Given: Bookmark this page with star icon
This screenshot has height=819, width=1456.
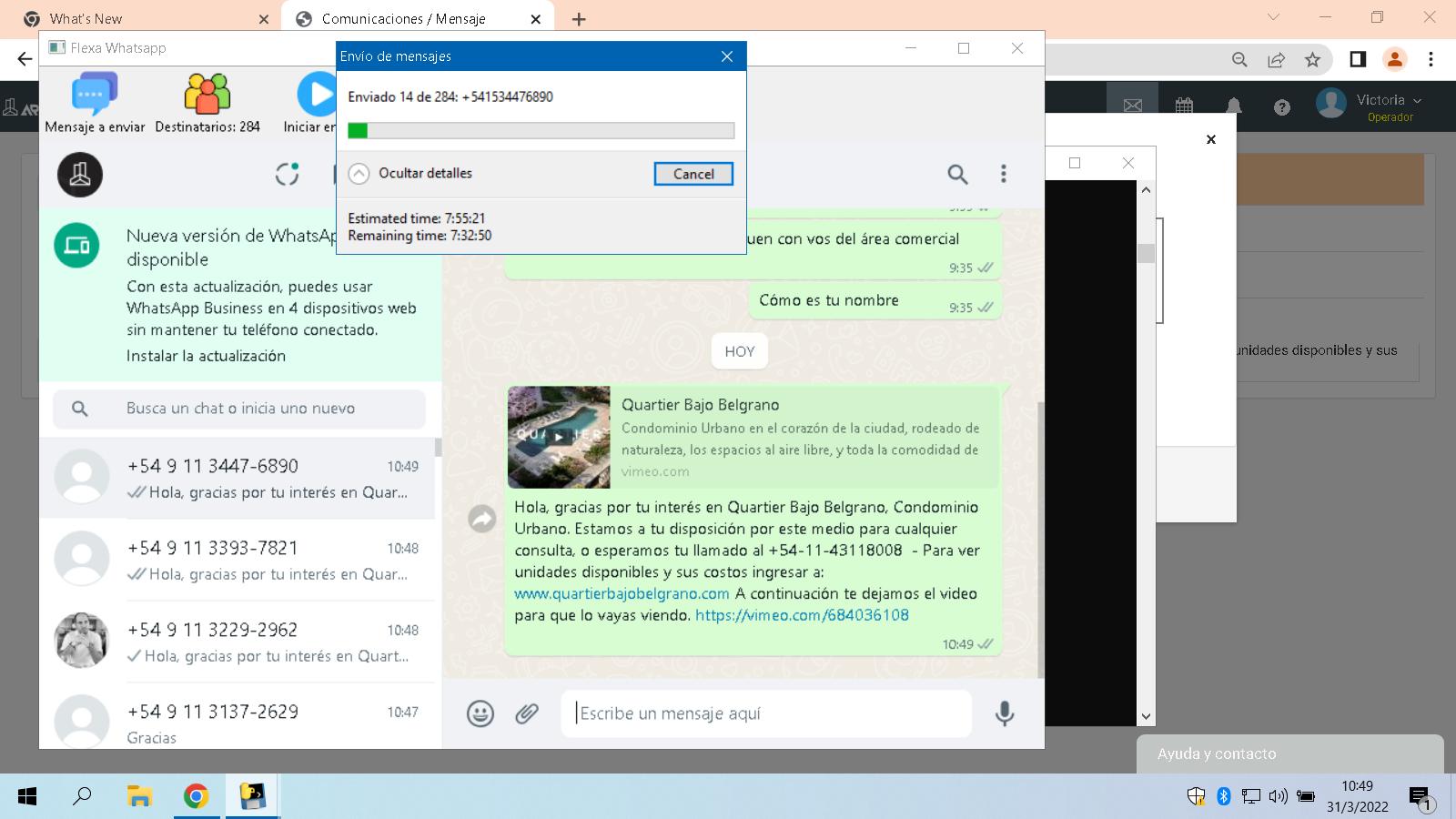Looking at the screenshot, I should (1312, 59).
